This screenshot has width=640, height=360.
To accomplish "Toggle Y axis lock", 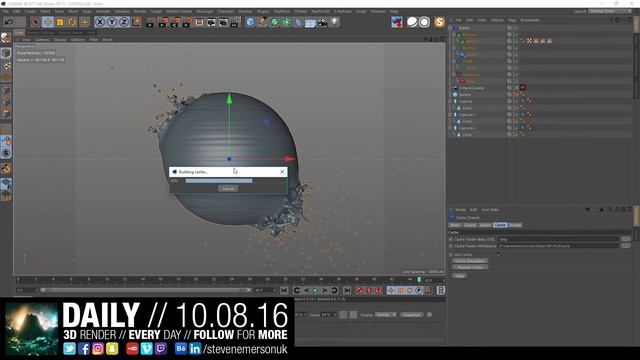I will [111, 22].
